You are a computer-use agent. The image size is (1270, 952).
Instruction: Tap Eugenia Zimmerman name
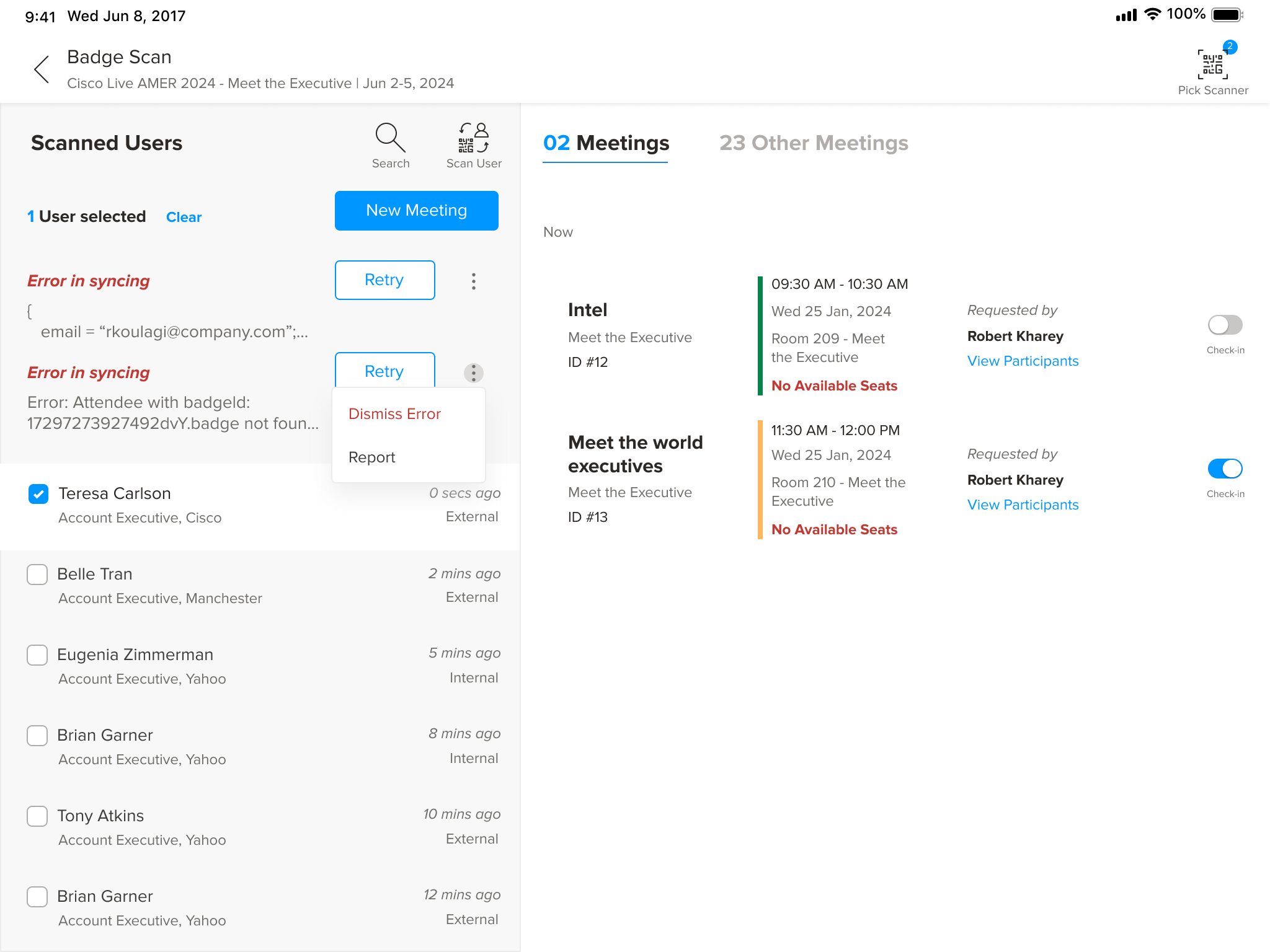[135, 654]
